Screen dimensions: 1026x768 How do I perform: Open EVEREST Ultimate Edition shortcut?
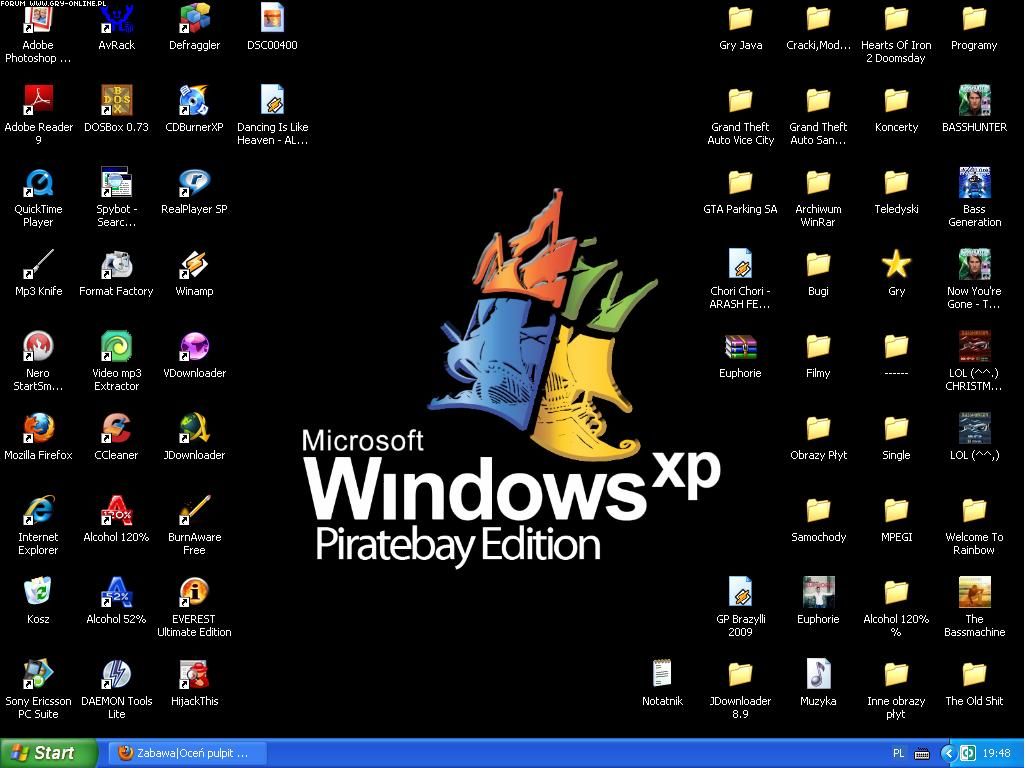click(x=194, y=591)
